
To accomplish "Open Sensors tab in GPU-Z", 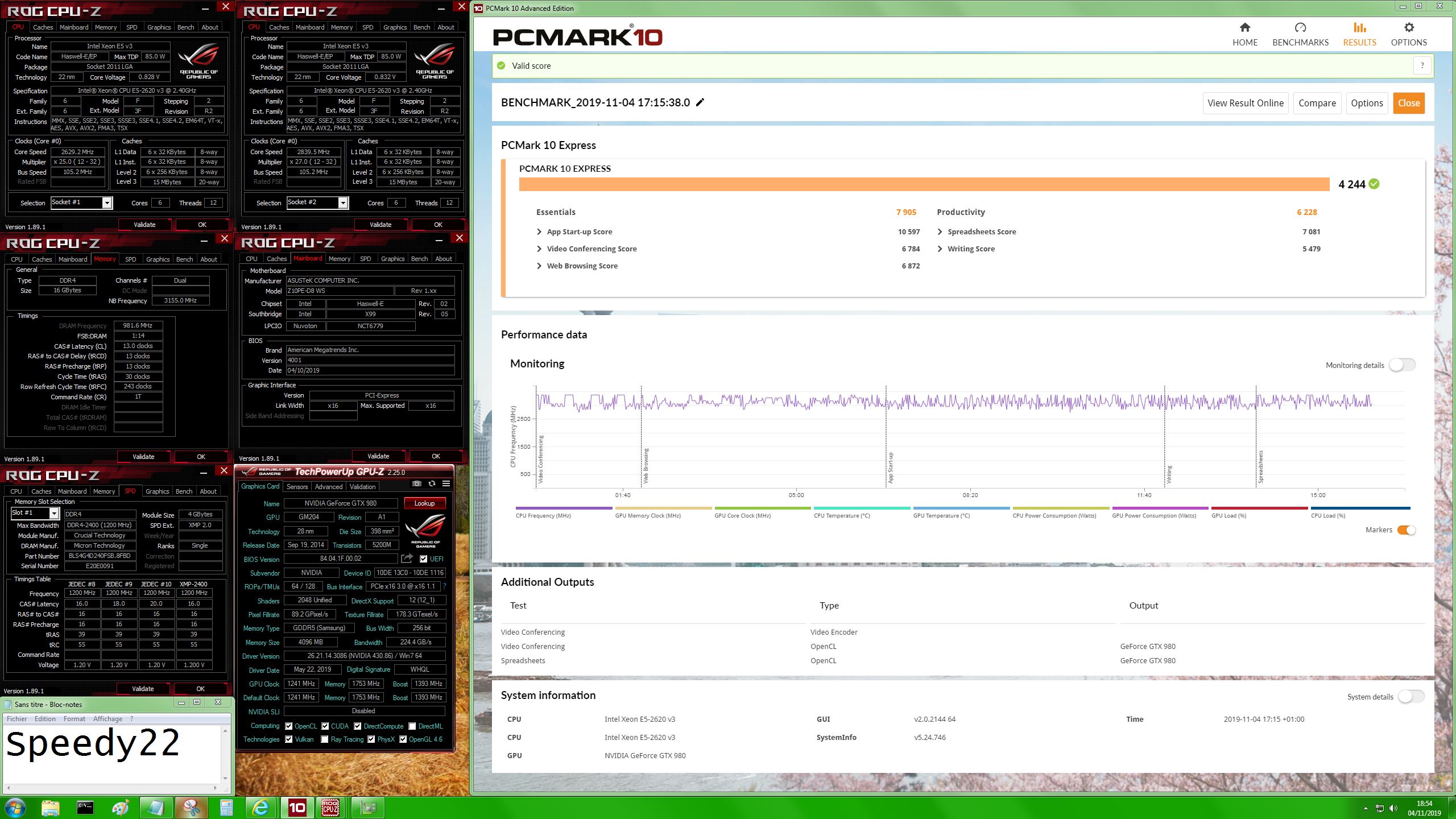I will (297, 486).
